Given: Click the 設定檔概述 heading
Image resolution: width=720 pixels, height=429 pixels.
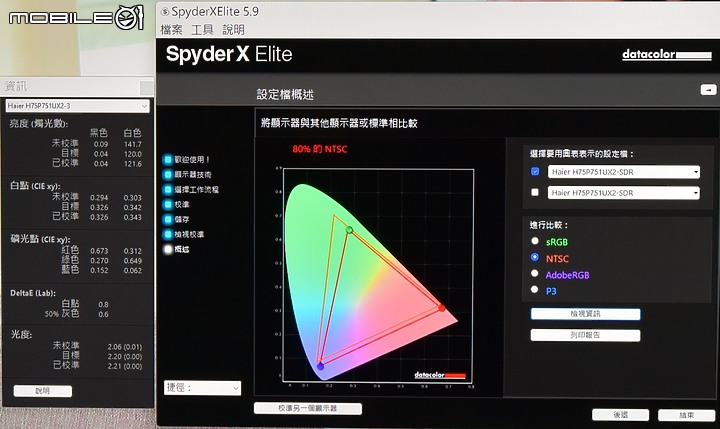Looking at the screenshot, I should point(285,95).
